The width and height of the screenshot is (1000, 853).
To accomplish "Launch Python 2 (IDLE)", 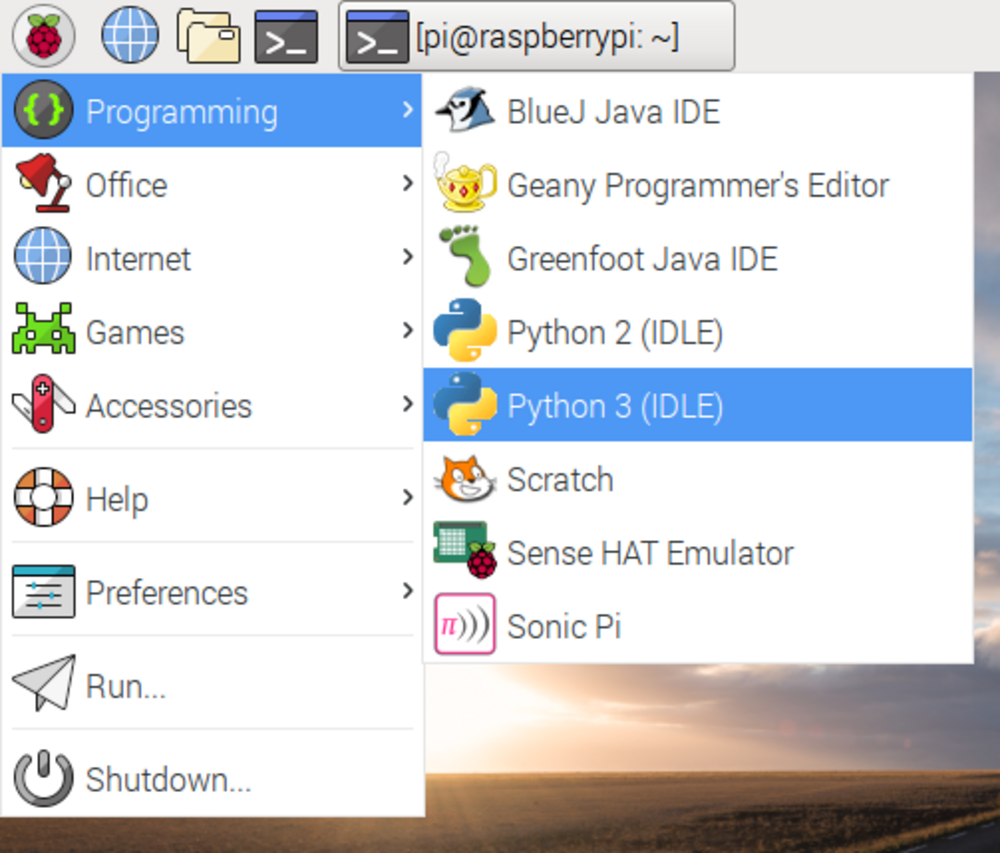I will pos(698,330).
